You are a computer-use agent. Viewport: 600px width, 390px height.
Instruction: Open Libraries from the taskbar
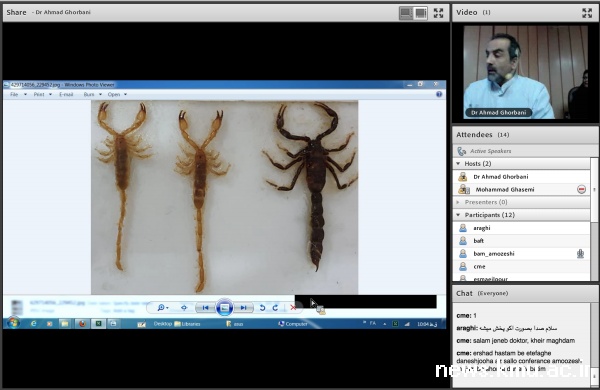tap(188, 324)
